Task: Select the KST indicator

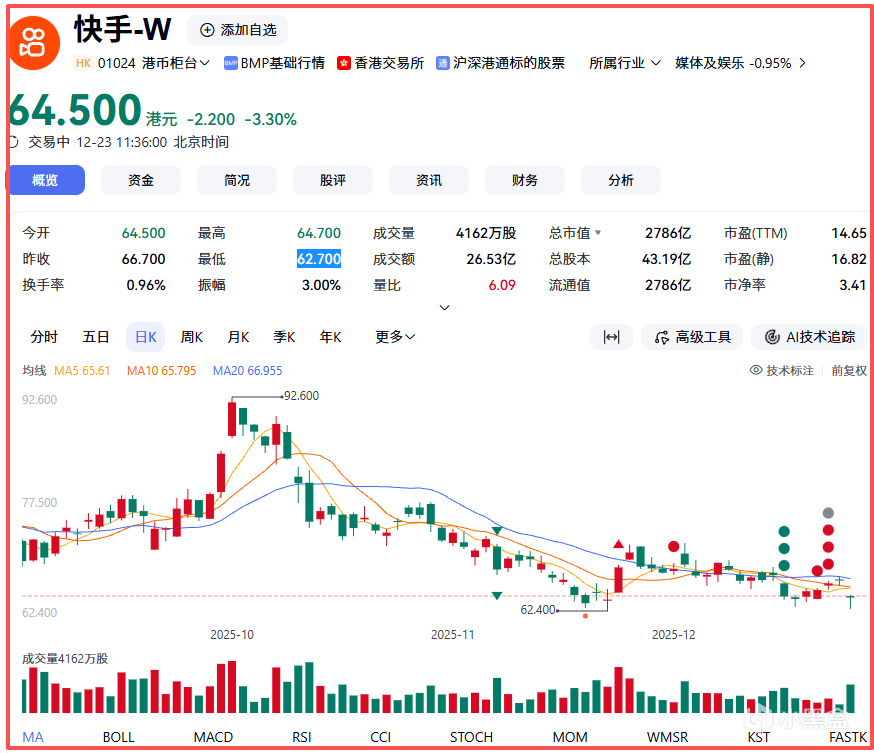Action: click(x=758, y=737)
